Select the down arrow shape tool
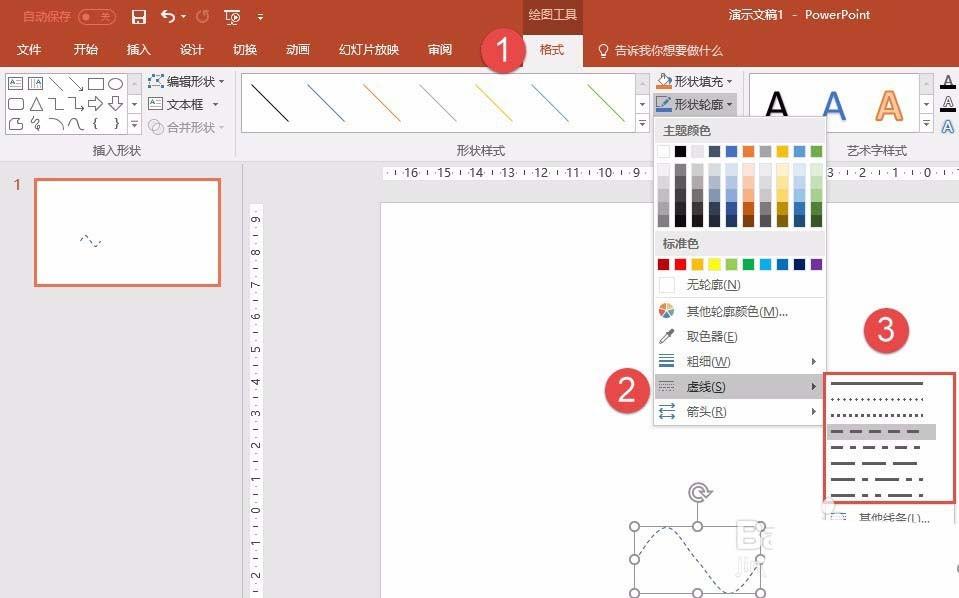This screenshot has width=959, height=598. [115, 103]
